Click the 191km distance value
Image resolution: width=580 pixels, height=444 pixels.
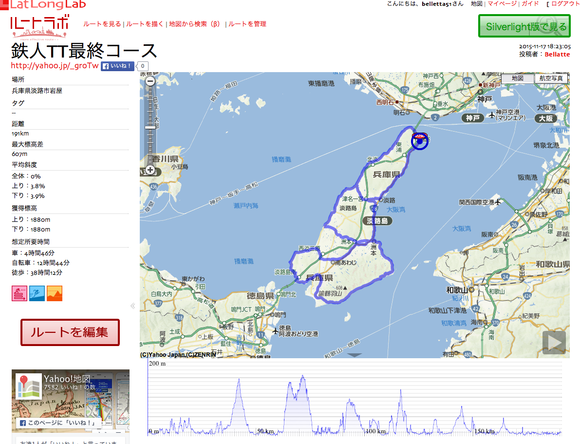[20, 134]
